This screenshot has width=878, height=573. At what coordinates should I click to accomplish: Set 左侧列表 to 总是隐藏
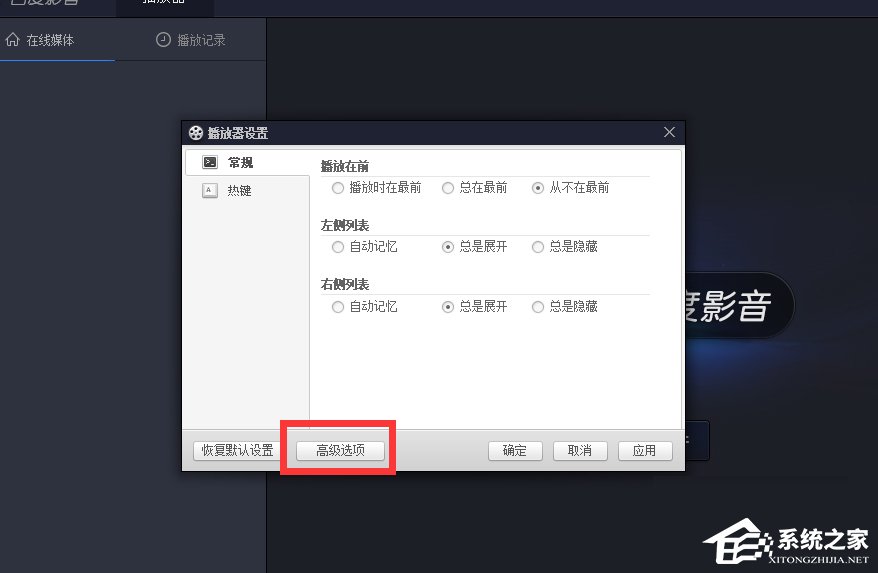coord(538,247)
